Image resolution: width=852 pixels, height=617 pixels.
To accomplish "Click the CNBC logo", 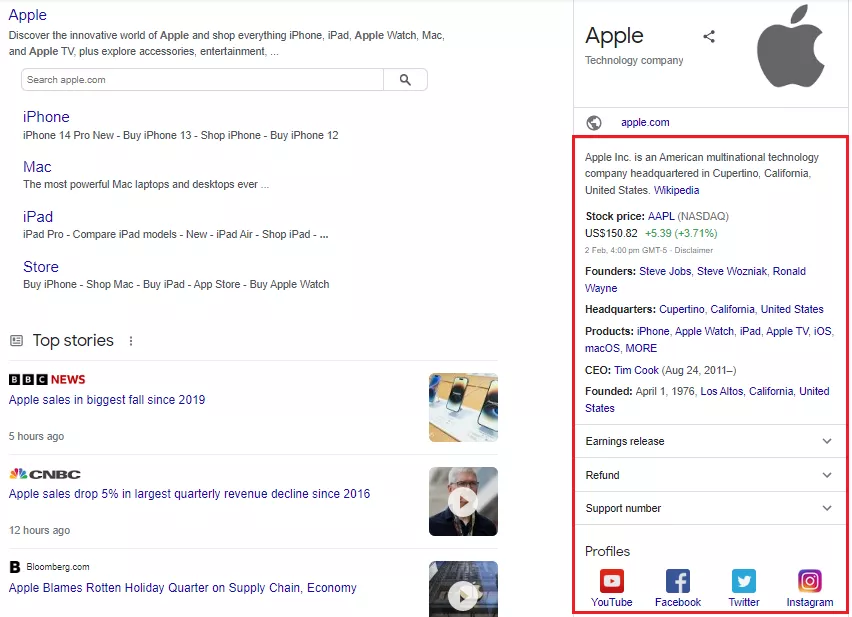I will (45, 474).
